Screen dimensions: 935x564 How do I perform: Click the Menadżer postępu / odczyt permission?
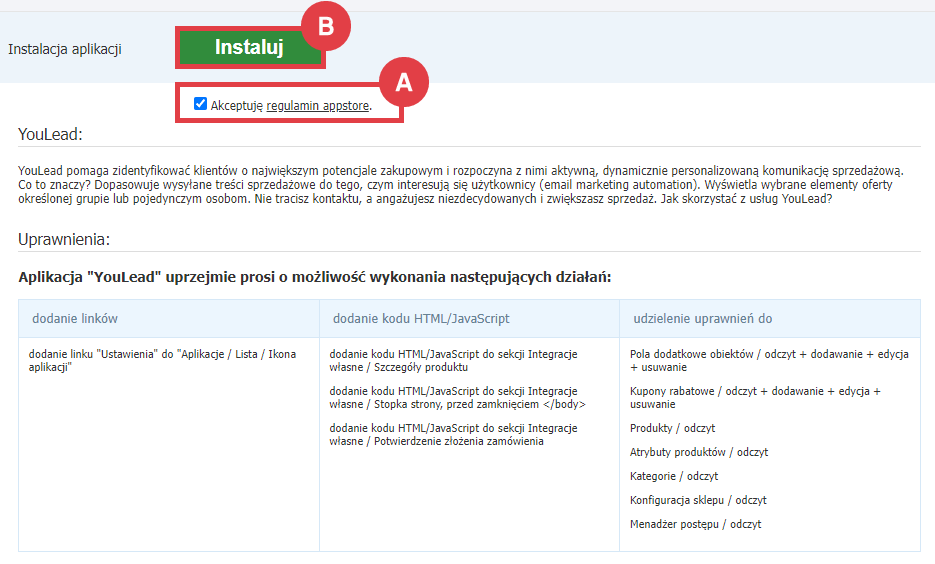pos(695,524)
